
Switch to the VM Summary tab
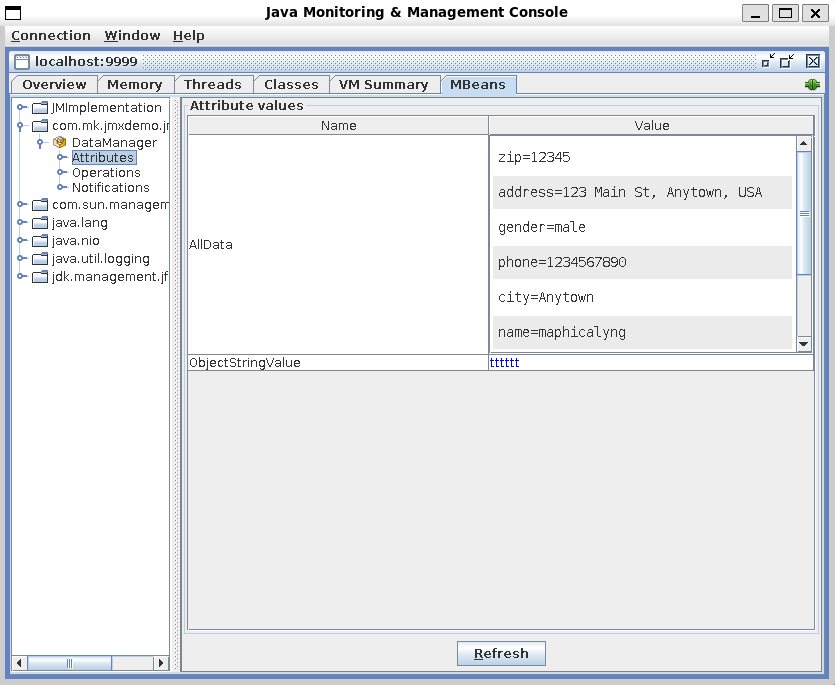coord(383,85)
